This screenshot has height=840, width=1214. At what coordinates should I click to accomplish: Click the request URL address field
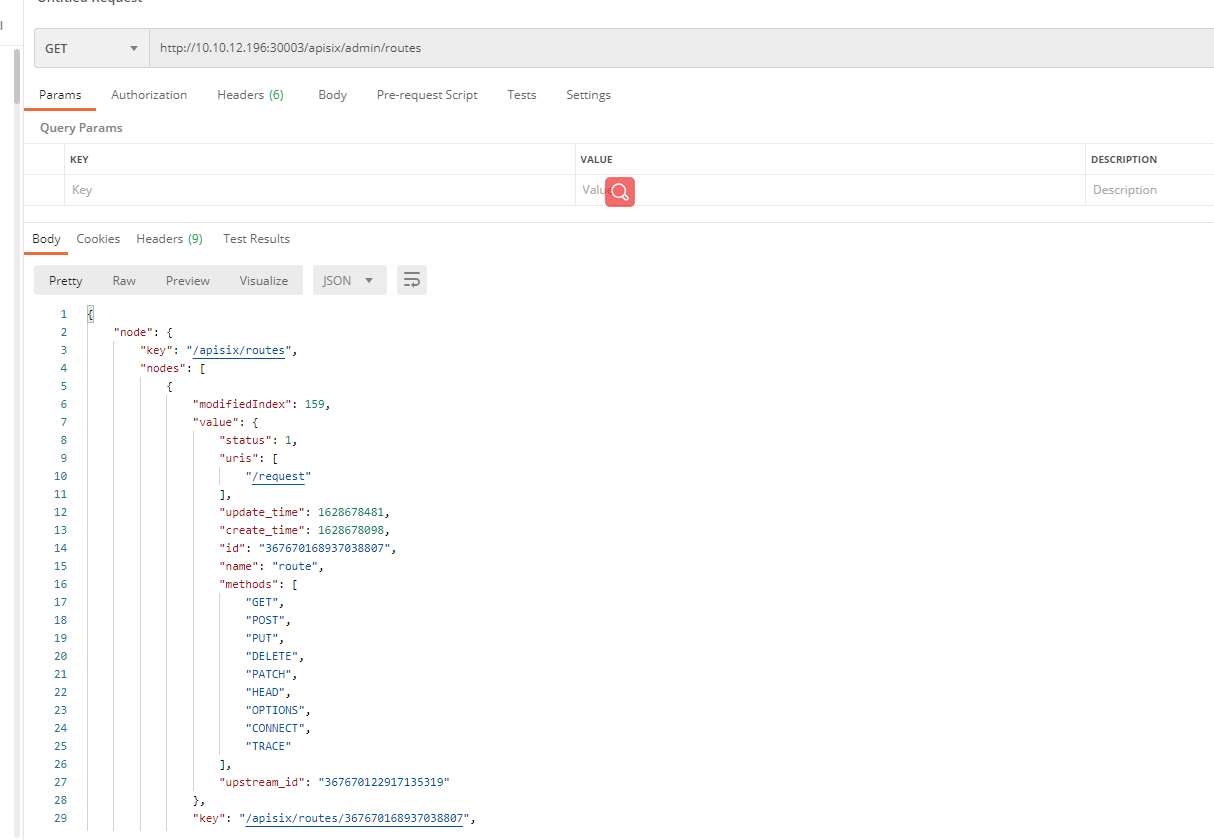(x=400, y=47)
